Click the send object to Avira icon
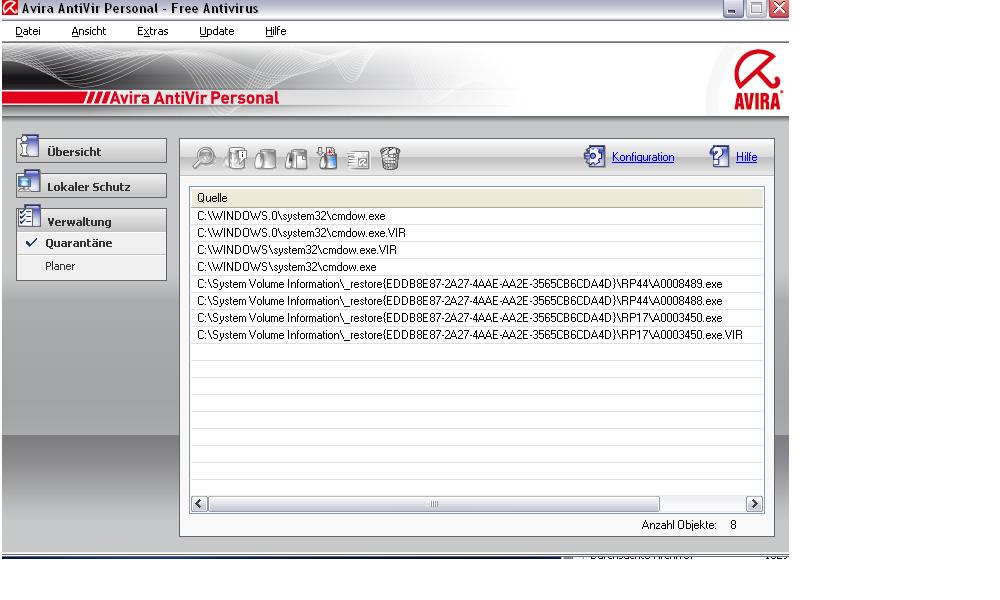 358,158
